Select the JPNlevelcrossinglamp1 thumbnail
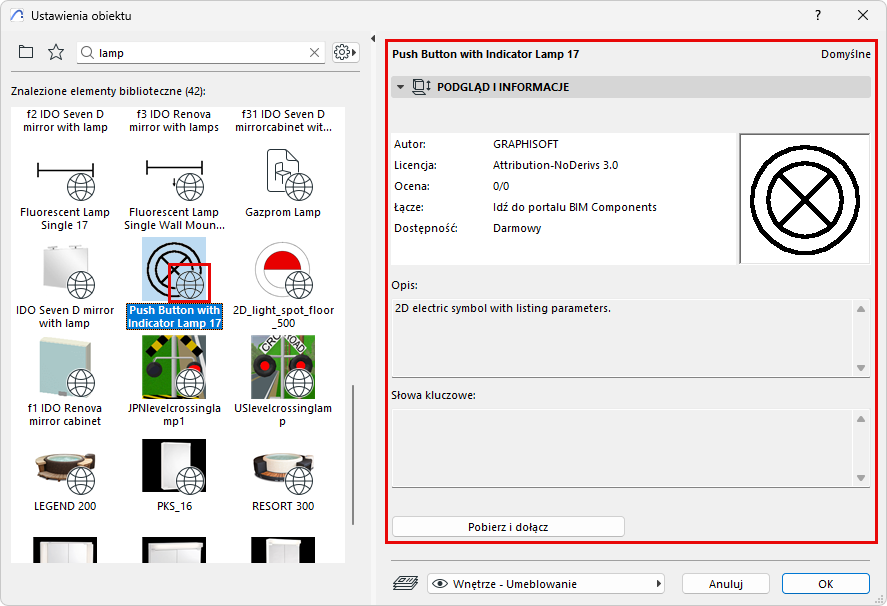 pyautogui.click(x=174, y=367)
